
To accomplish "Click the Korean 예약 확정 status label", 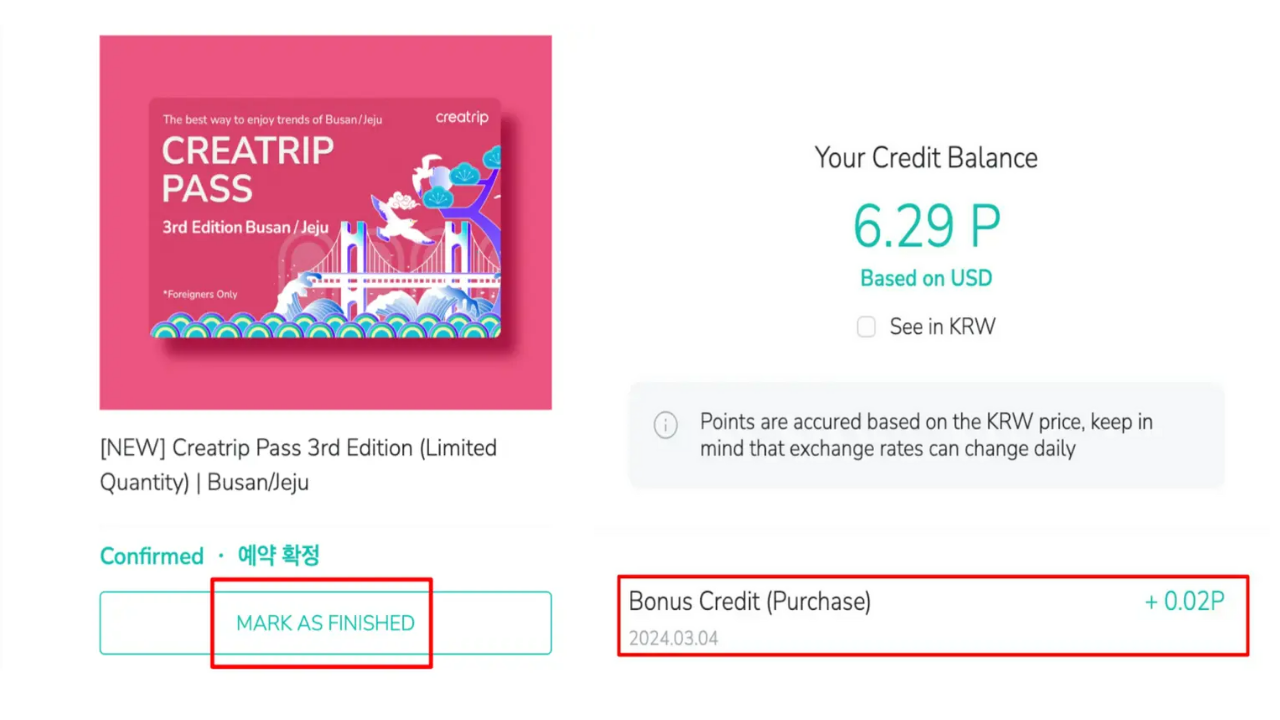I will (x=278, y=556).
